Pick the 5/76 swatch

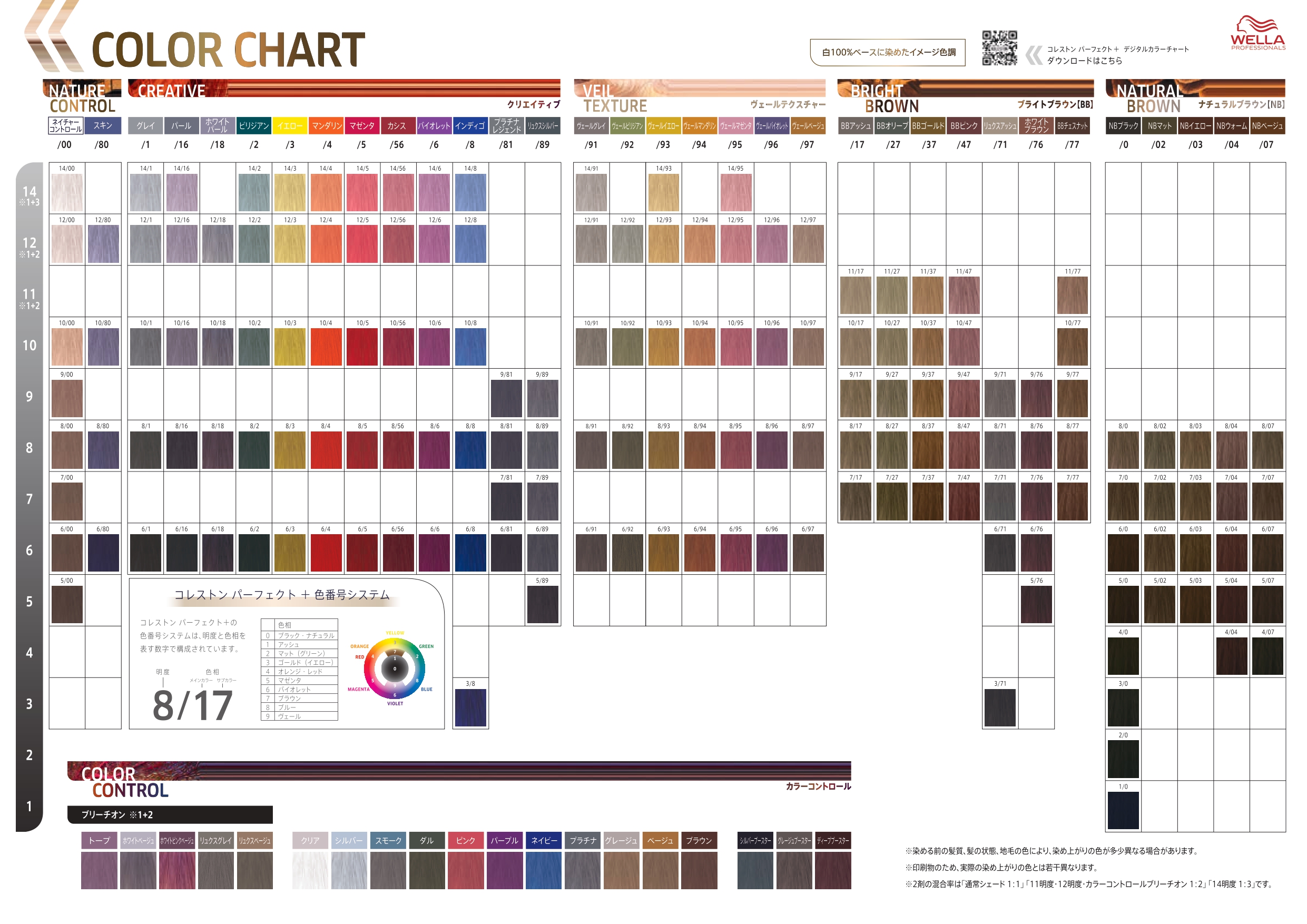(1037, 605)
